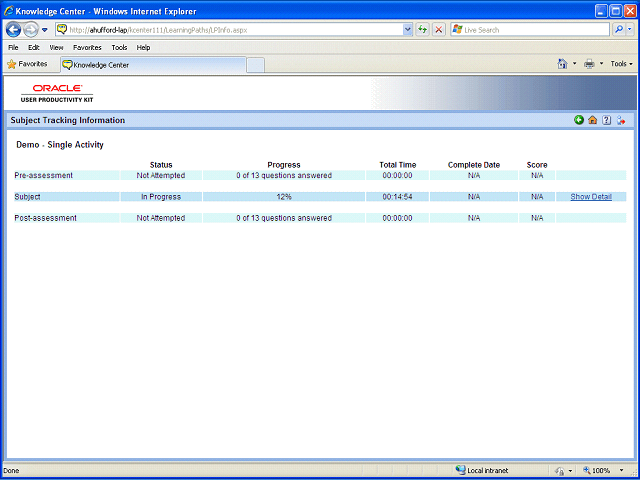Click the IE toolbar Home icon

pyautogui.click(x=562, y=64)
